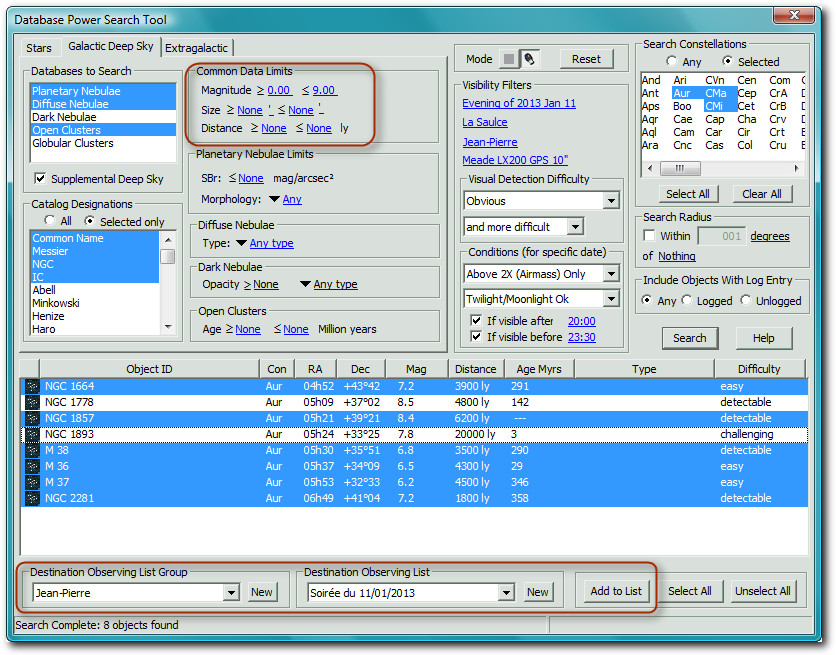Screen dimensions: 836x655
Task: Open the Help button
Action: 763,338
